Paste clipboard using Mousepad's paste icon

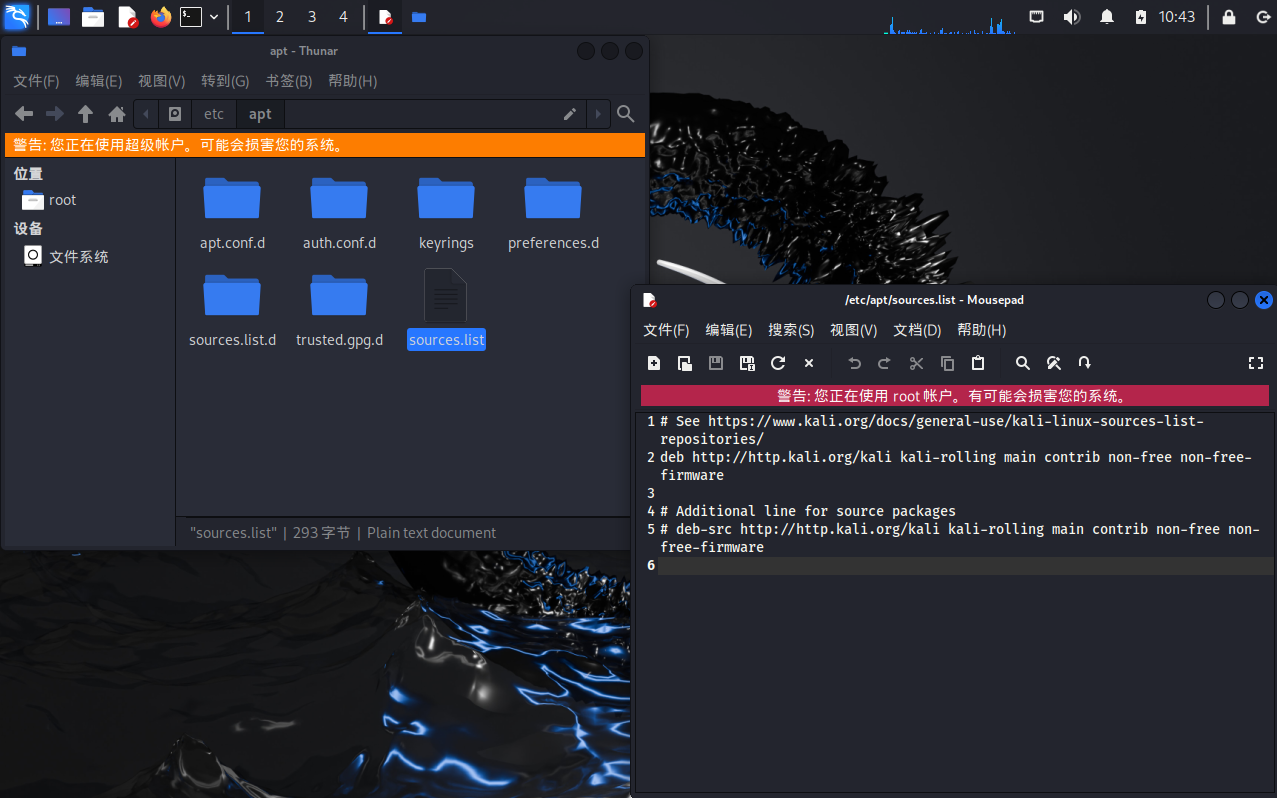978,363
